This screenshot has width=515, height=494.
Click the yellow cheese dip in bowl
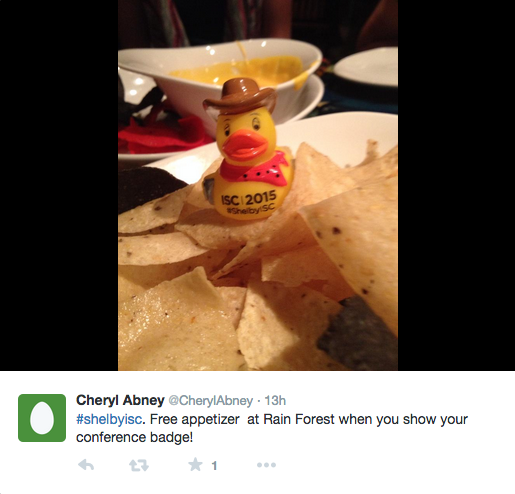238,69
